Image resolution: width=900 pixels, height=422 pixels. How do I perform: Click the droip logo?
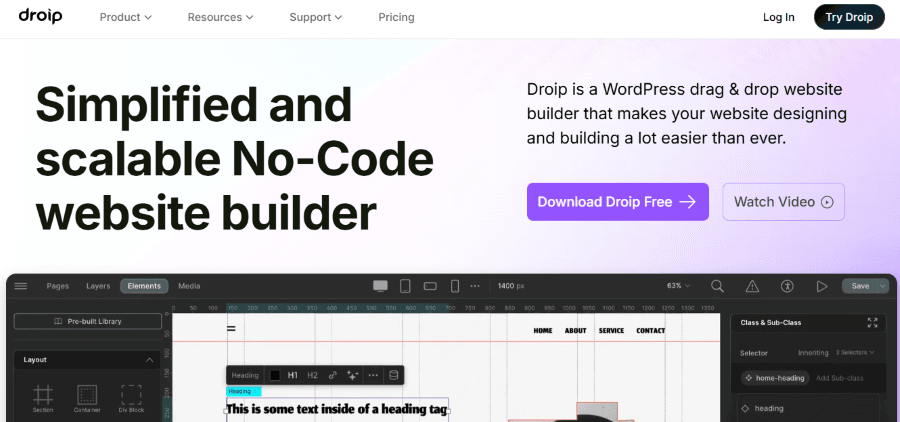click(x=40, y=16)
